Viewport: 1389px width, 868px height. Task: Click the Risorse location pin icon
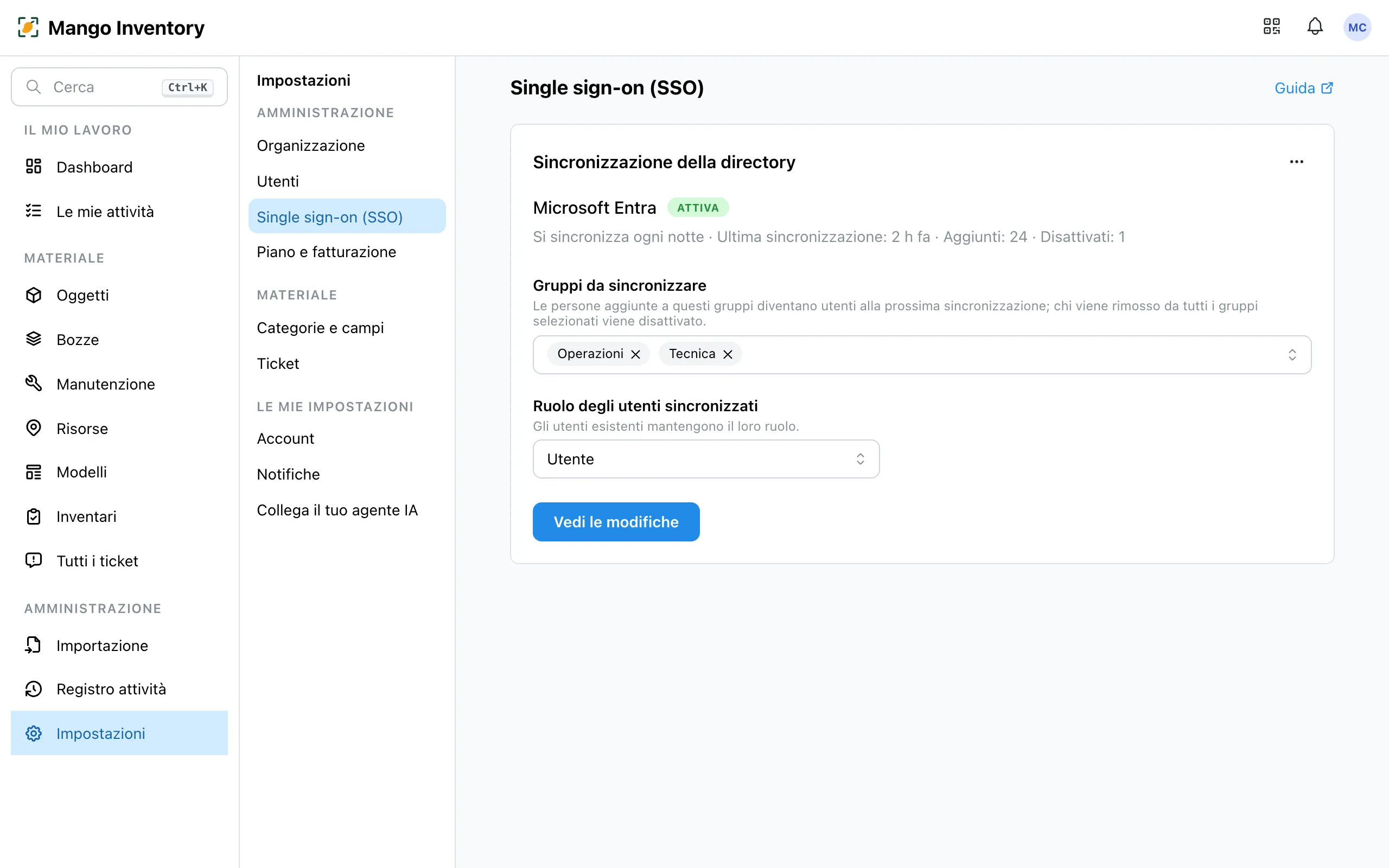(34, 427)
